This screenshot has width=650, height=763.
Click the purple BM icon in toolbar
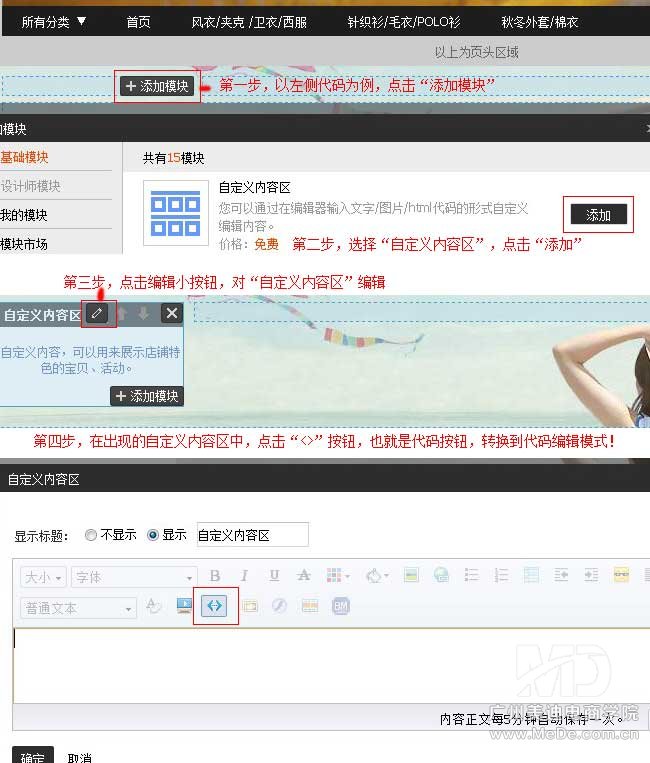point(341,606)
